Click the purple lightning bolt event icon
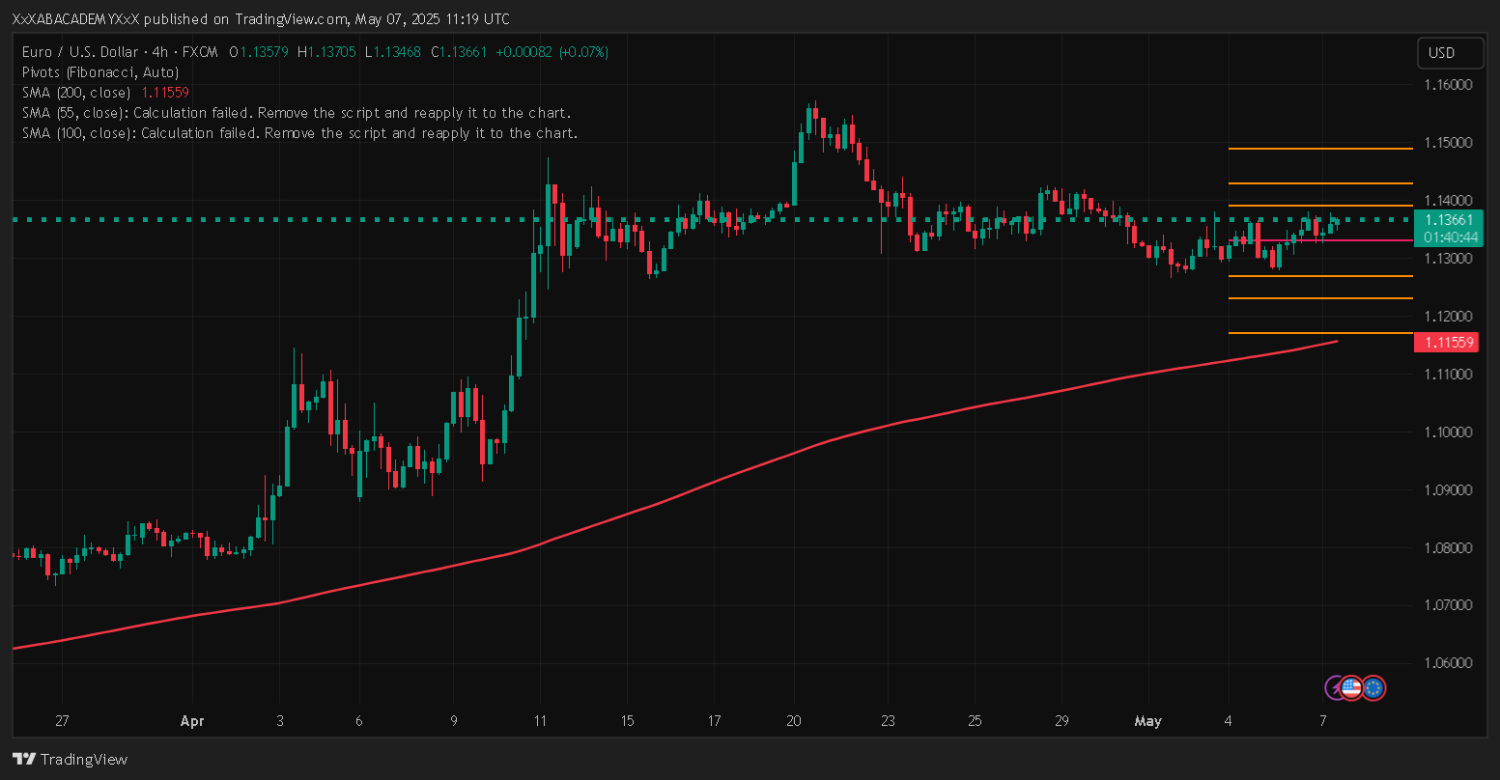This screenshot has height=780, width=1500. pos(1334,688)
